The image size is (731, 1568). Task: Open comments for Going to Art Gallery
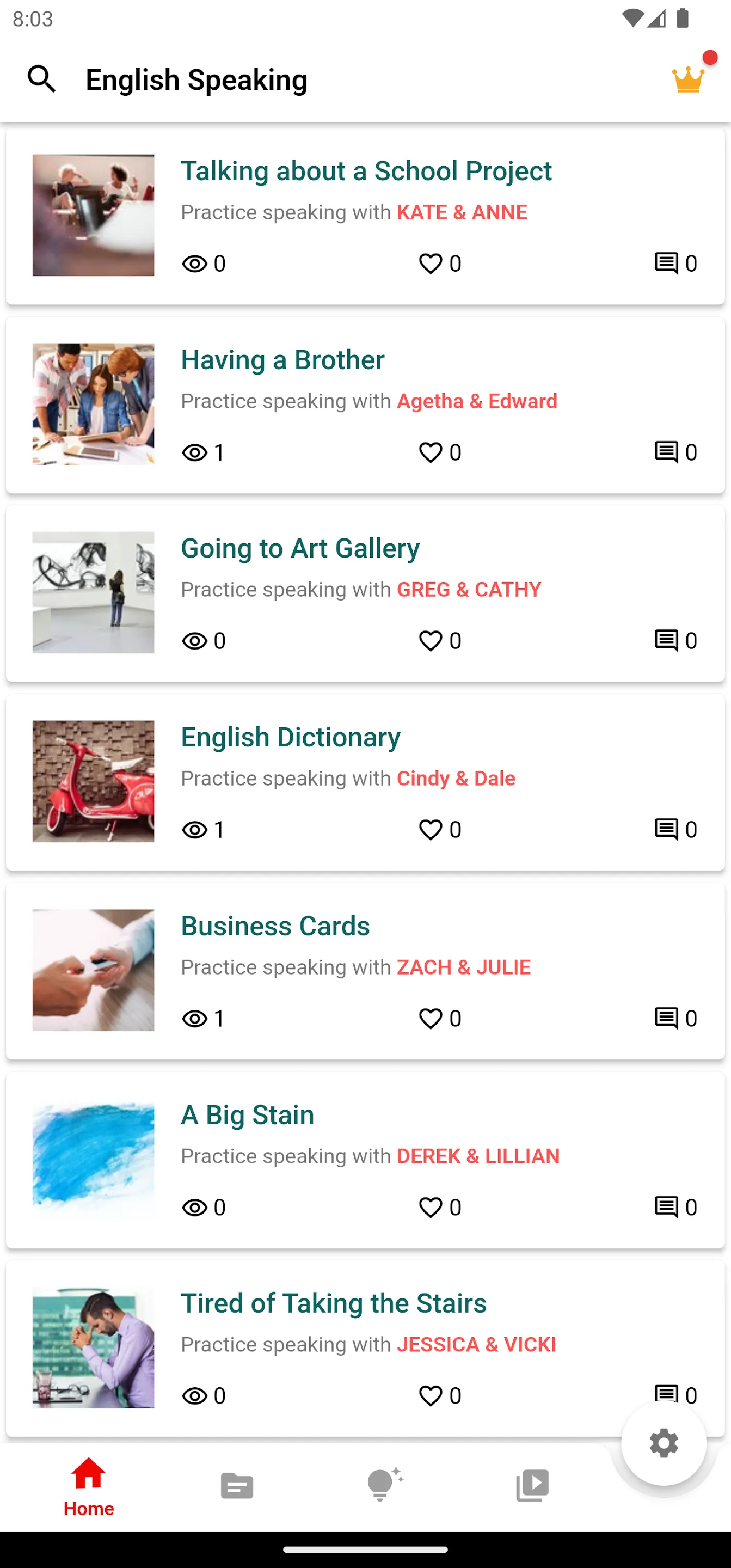pos(666,640)
